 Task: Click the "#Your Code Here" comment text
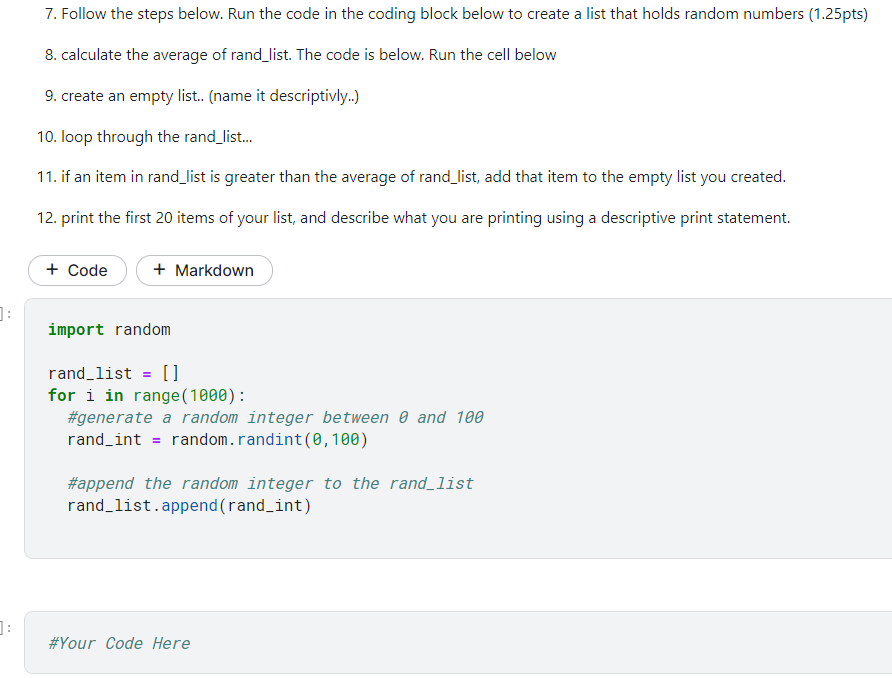119,642
